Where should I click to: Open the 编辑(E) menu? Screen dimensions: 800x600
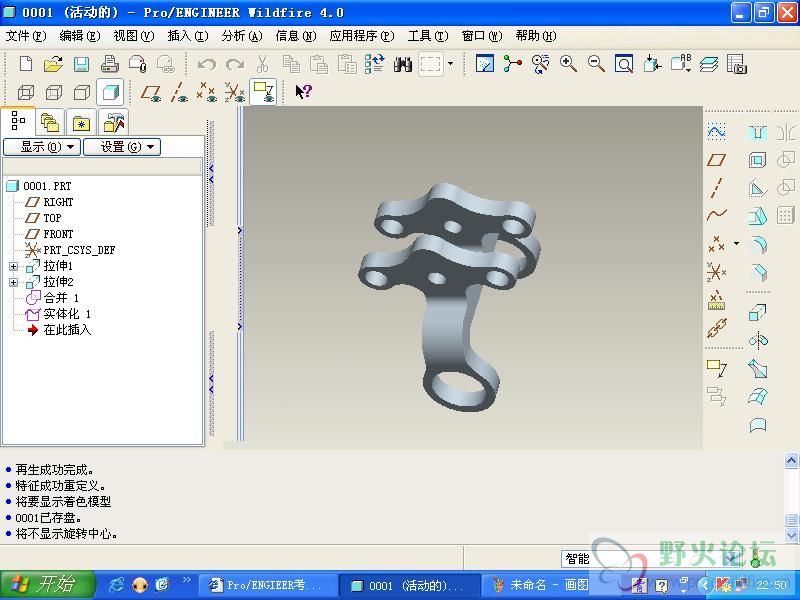pyautogui.click(x=80, y=36)
